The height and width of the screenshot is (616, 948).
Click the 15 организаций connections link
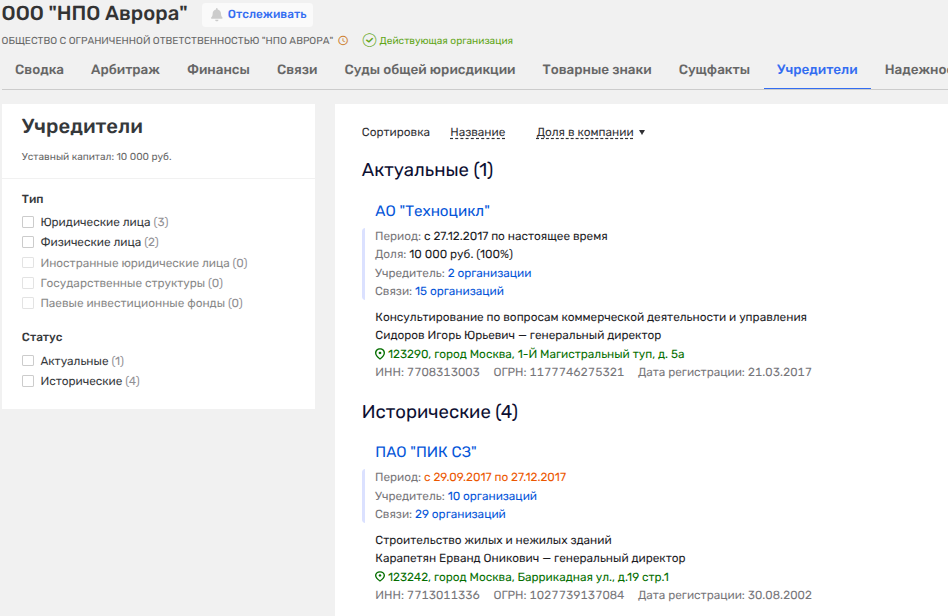[459, 291]
